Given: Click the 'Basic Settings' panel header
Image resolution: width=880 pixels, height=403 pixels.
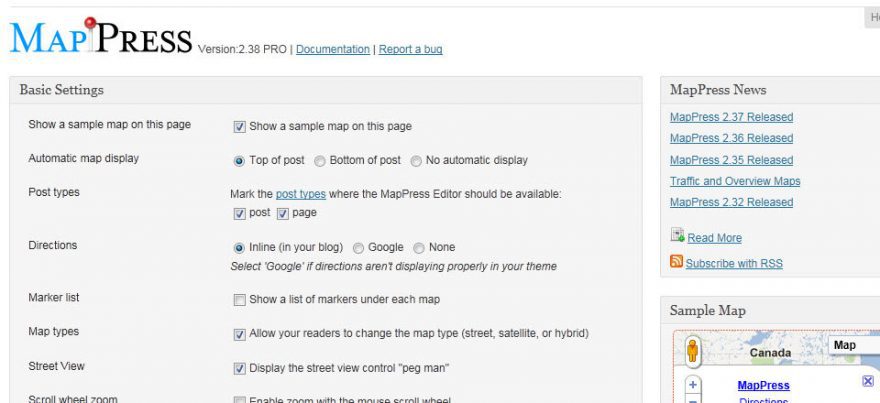Looking at the screenshot, I should pyautogui.click(x=326, y=90).
